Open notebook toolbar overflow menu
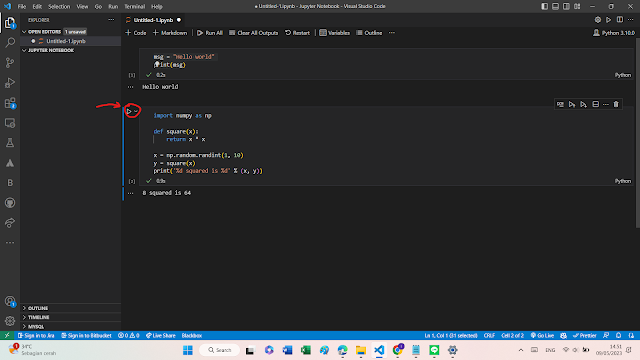 point(392,33)
